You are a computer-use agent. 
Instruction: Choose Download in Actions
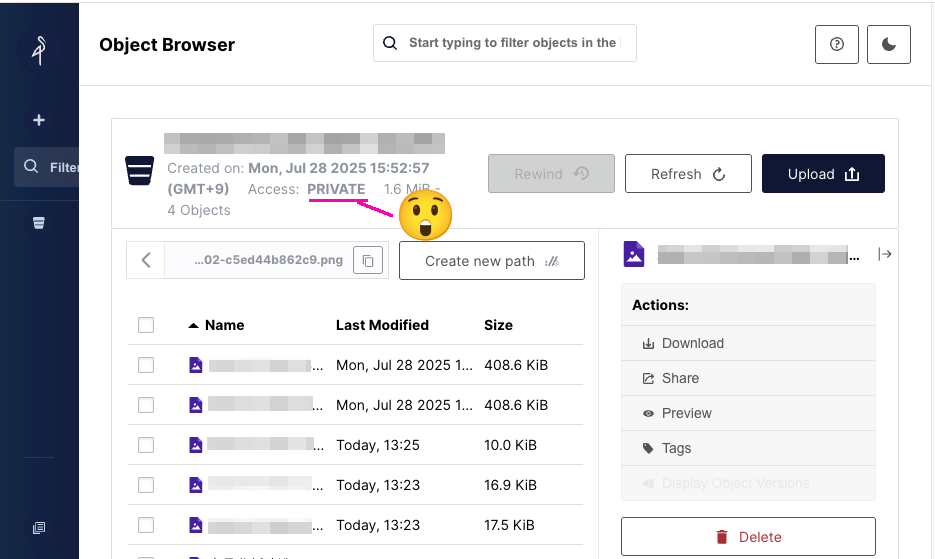coord(748,343)
